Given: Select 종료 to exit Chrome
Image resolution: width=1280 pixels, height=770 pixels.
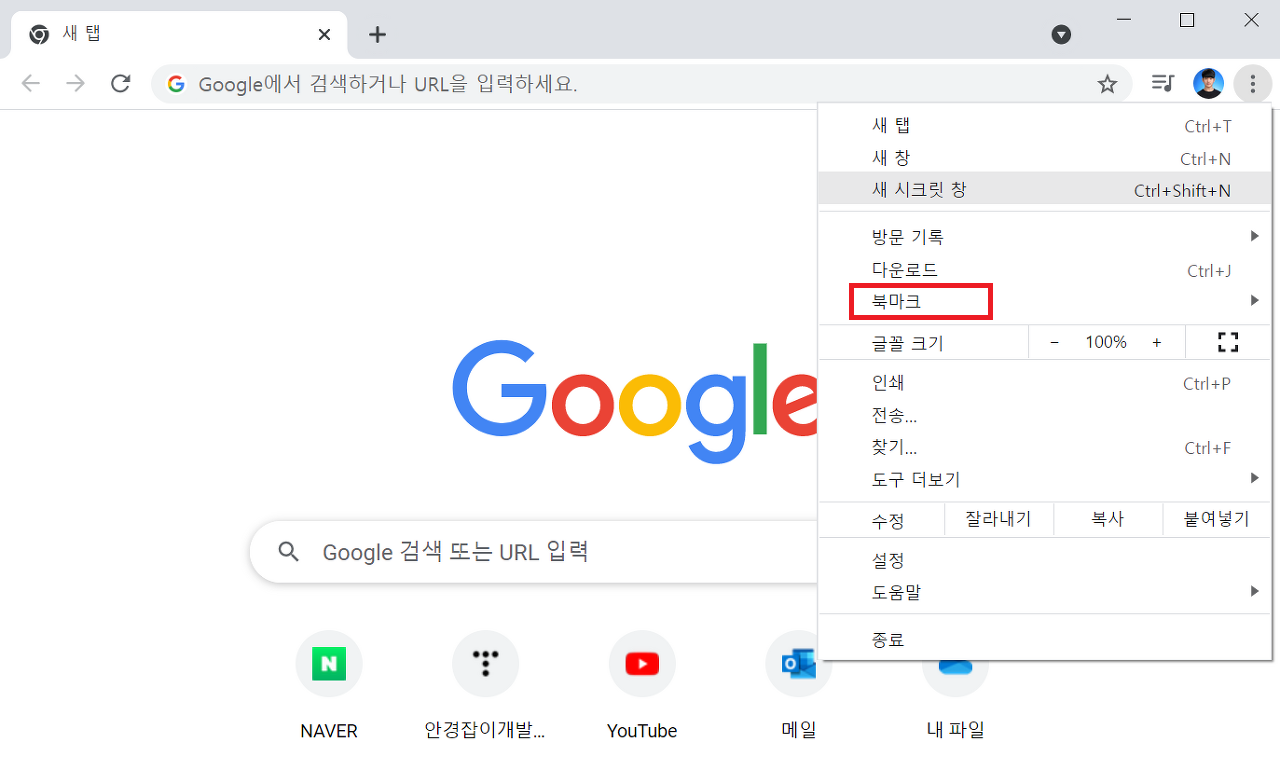Looking at the screenshot, I should [x=1045, y=640].
